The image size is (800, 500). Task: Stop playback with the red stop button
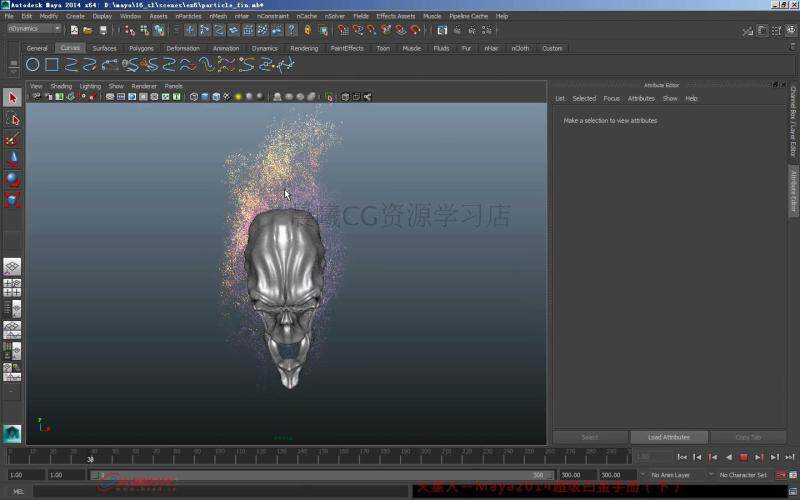pyautogui.click(x=744, y=457)
